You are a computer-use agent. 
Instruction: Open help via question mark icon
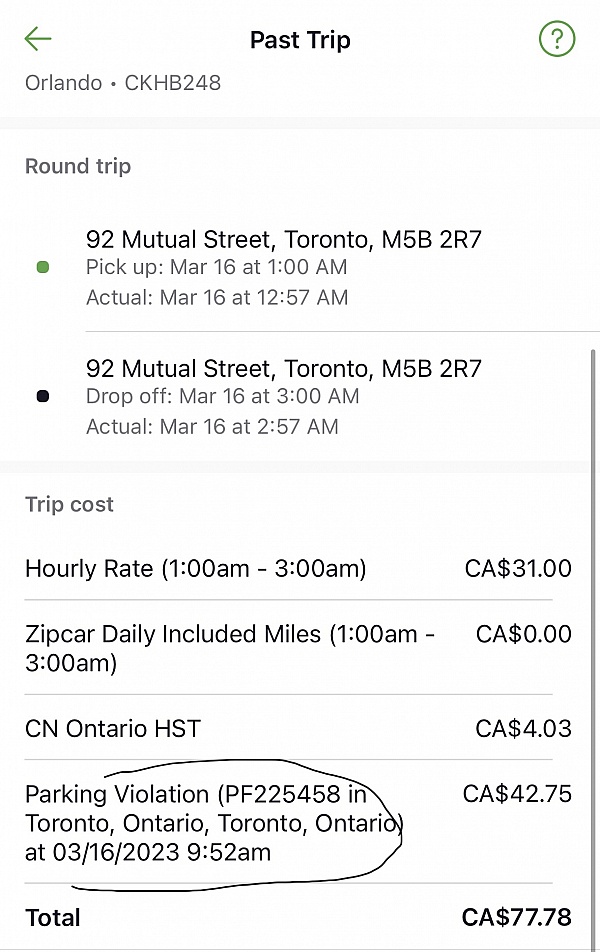(557, 39)
